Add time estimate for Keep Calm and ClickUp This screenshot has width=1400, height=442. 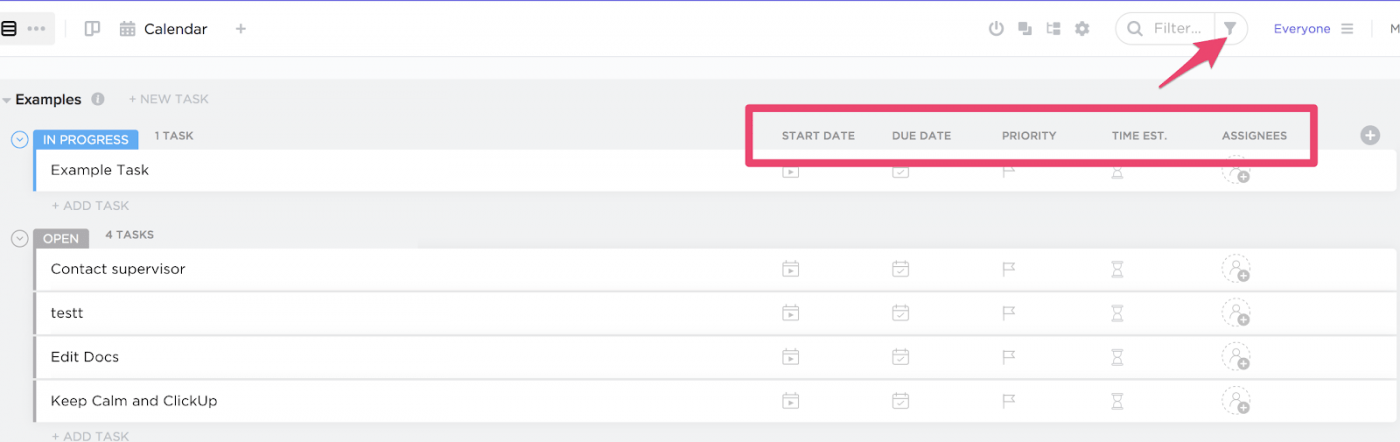click(x=1118, y=401)
